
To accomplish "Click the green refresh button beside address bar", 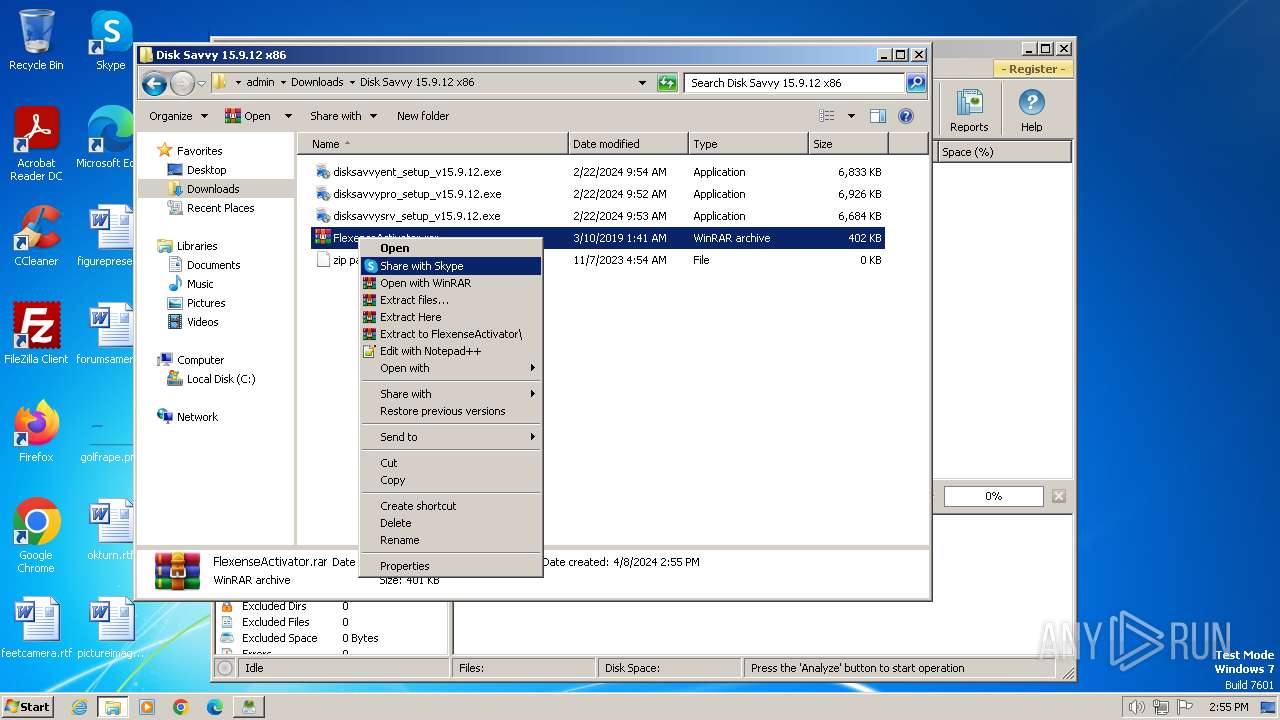I will pos(667,83).
